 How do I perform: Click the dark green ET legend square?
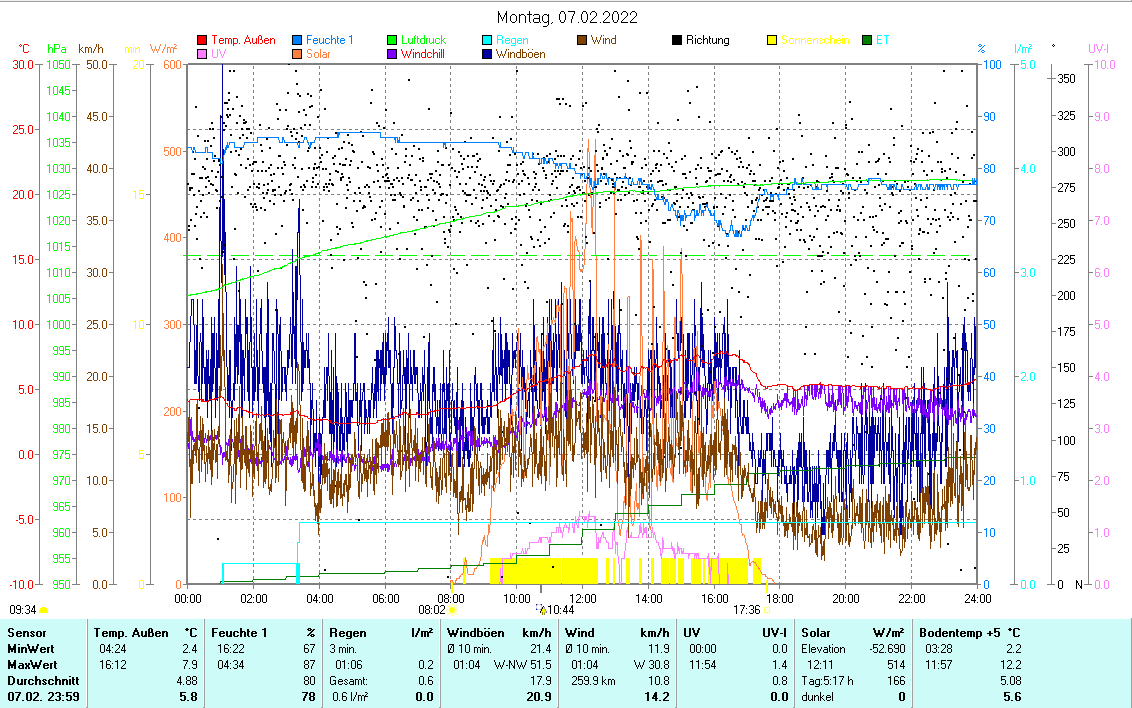click(x=867, y=41)
